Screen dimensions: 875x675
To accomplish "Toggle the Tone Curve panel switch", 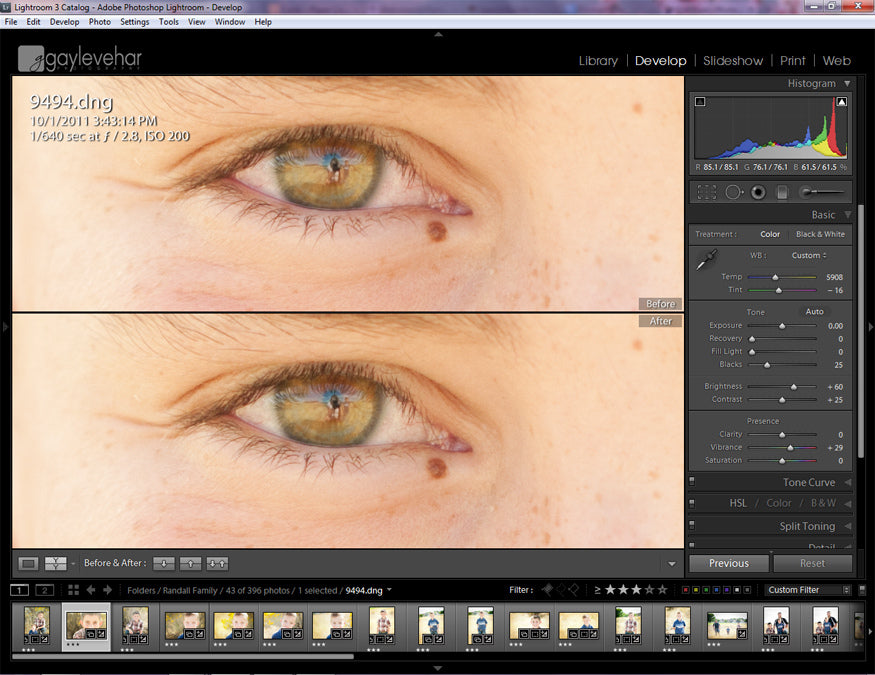I will [x=692, y=482].
